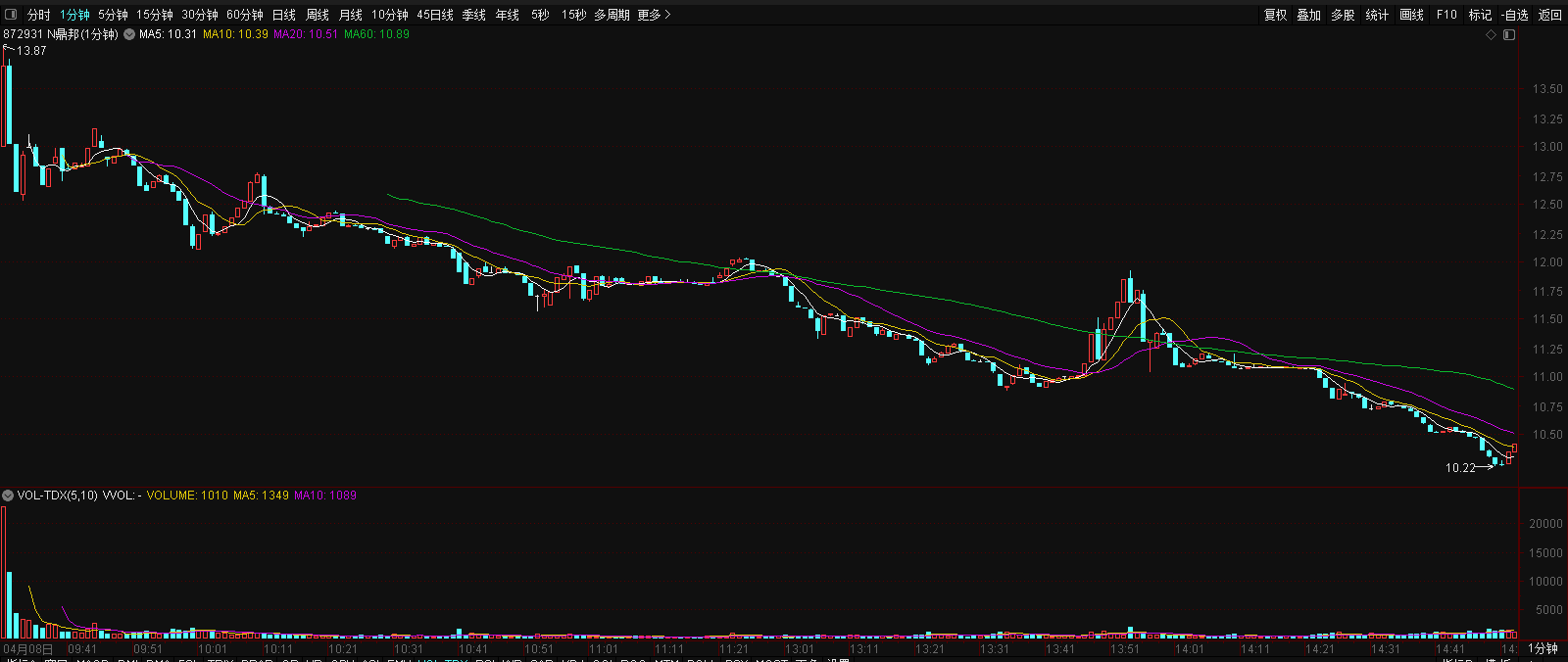Toggle the left side panel icon

11,15
